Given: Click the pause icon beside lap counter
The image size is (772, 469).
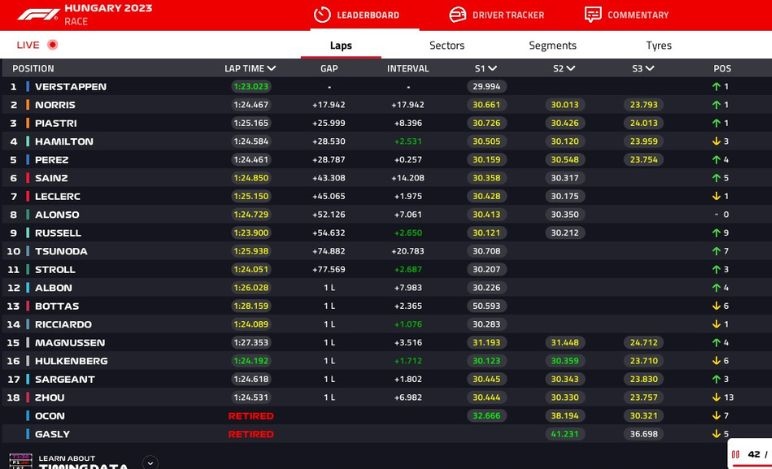Looking at the screenshot, I should click(x=735, y=454).
